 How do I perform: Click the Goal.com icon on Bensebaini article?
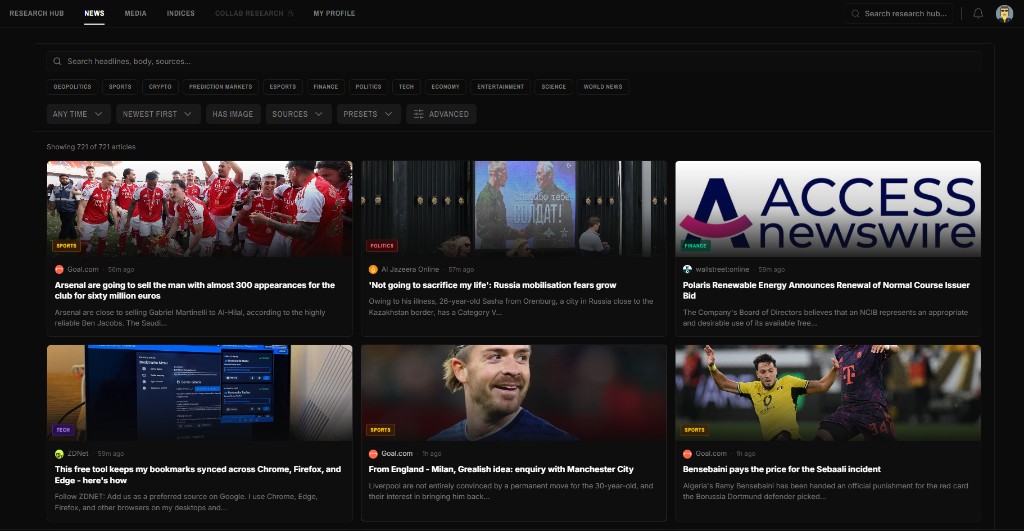coord(687,453)
